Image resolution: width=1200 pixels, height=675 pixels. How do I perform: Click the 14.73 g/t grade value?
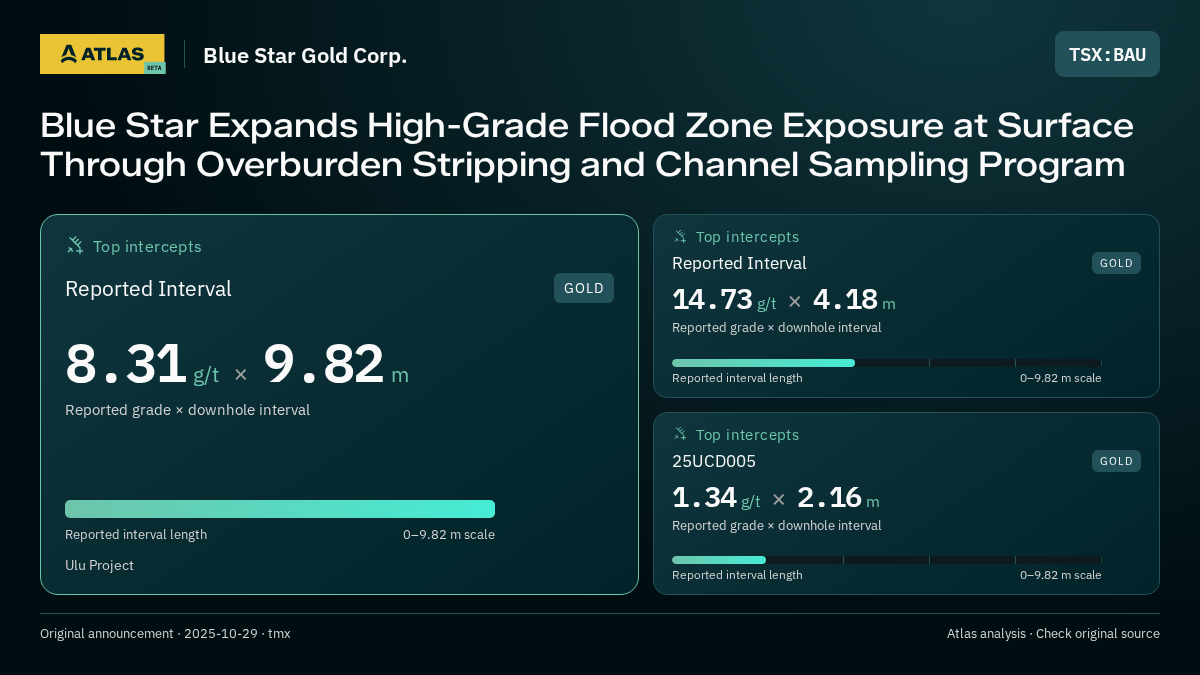[x=724, y=300]
